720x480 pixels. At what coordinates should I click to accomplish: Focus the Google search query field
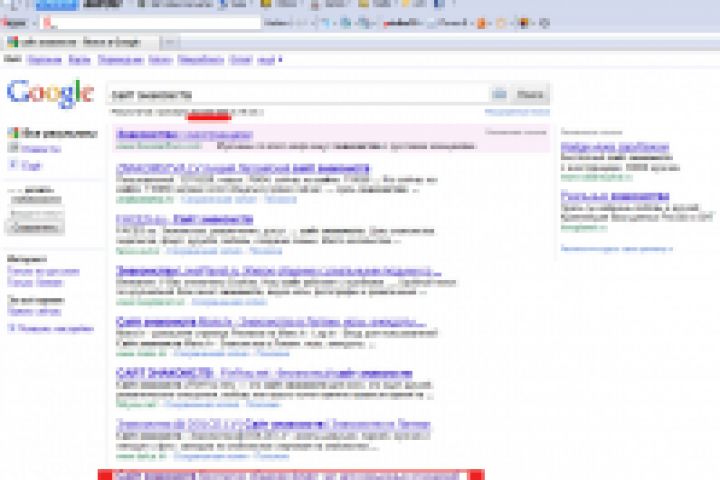pos(298,95)
